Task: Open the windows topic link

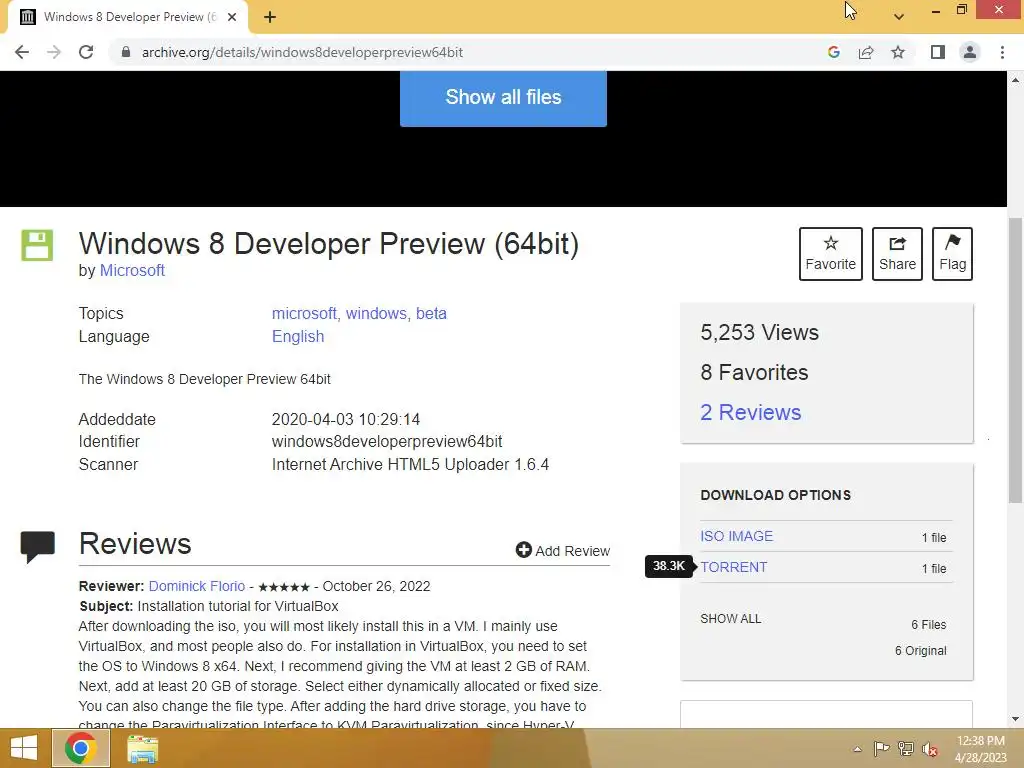Action: [376, 313]
